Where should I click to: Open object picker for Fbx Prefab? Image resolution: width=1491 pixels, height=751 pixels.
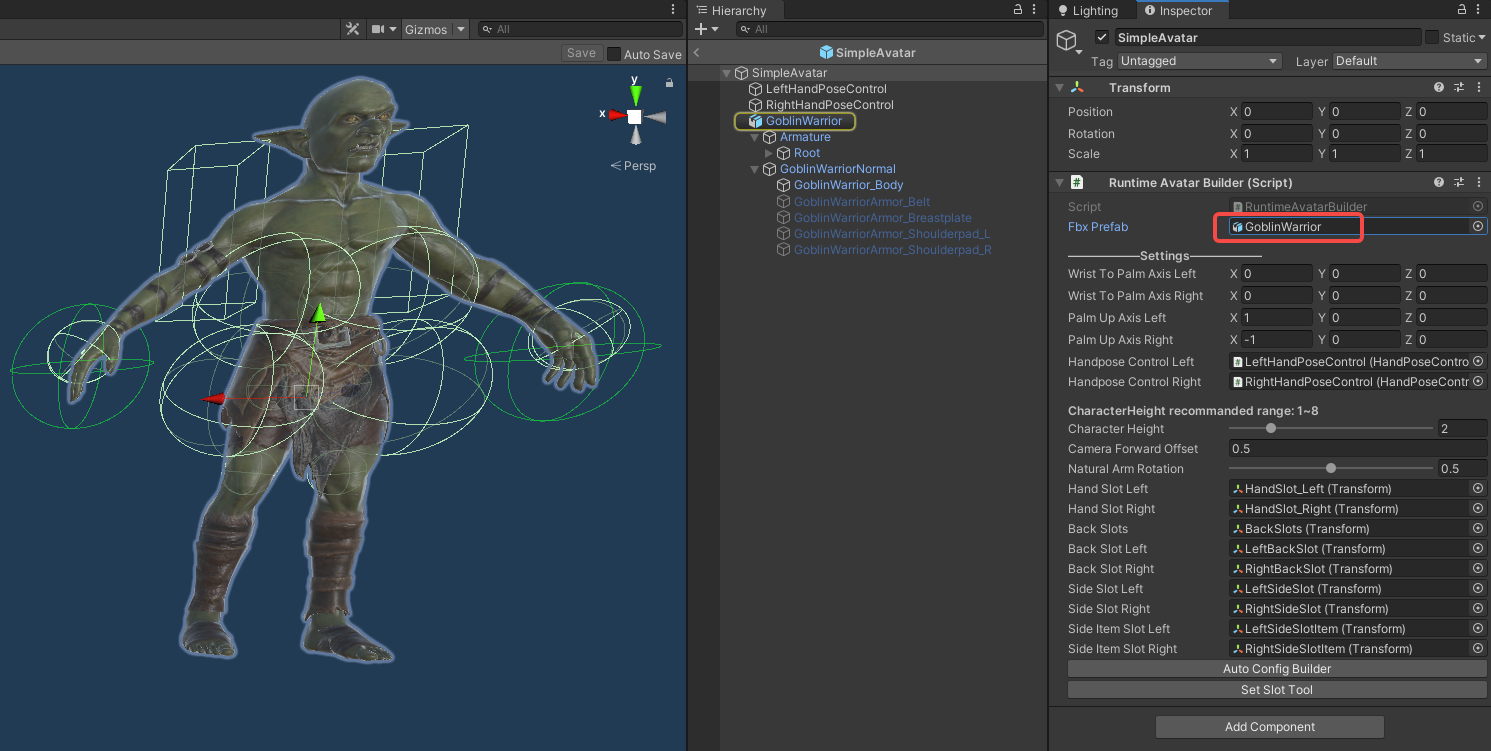[1477, 227]
